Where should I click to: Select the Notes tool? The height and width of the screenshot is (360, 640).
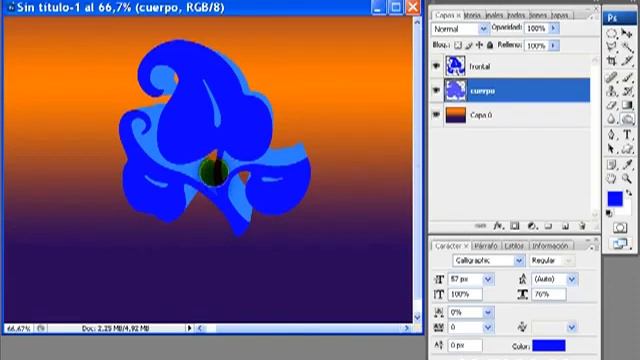[611, 164]
